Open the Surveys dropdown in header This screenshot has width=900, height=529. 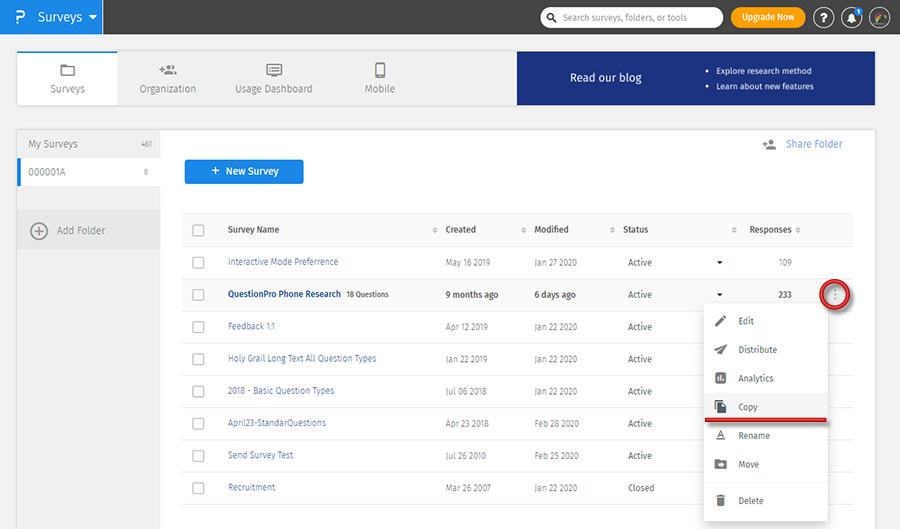click(67, 17)
